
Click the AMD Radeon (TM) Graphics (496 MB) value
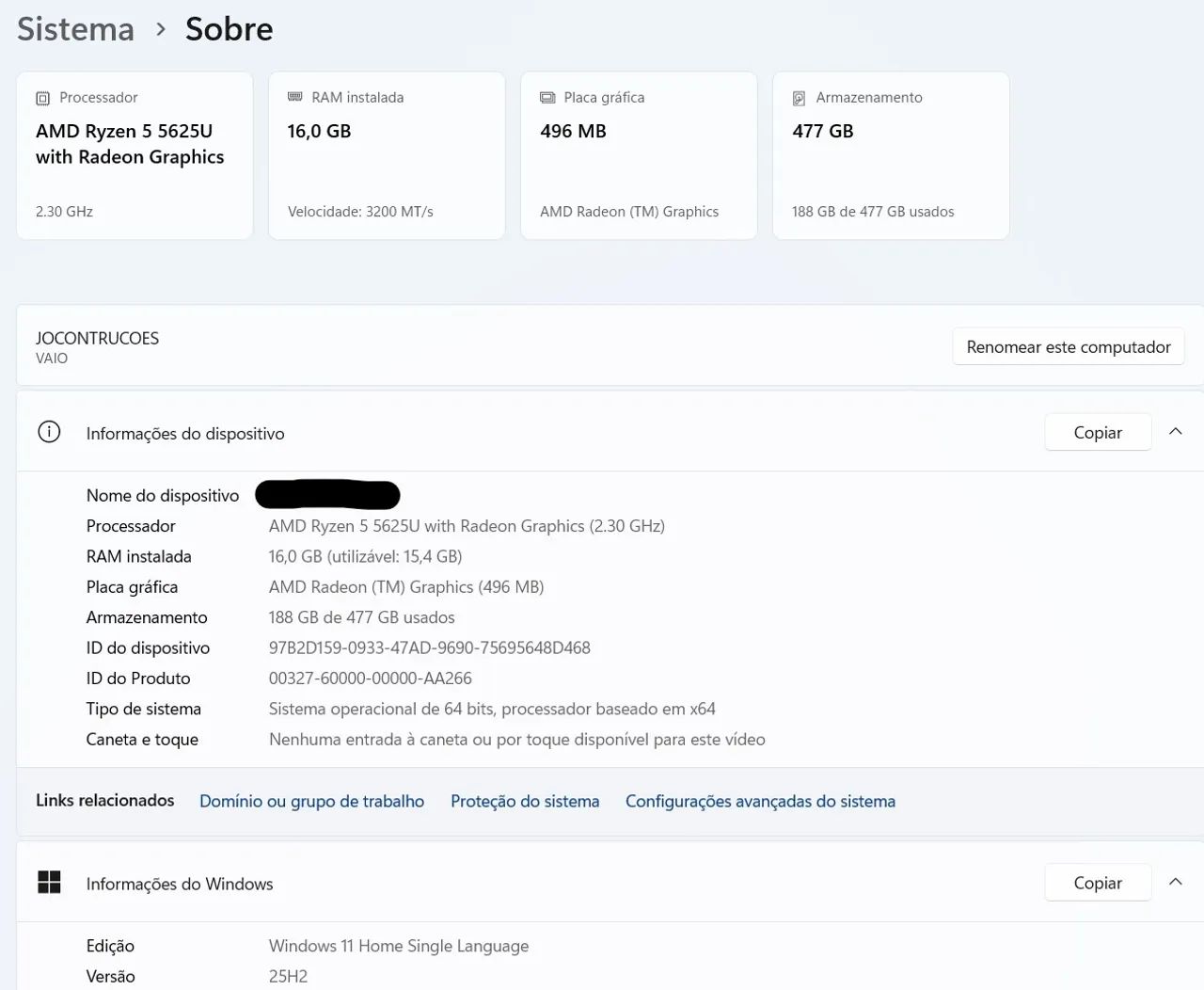coord(406,587)
